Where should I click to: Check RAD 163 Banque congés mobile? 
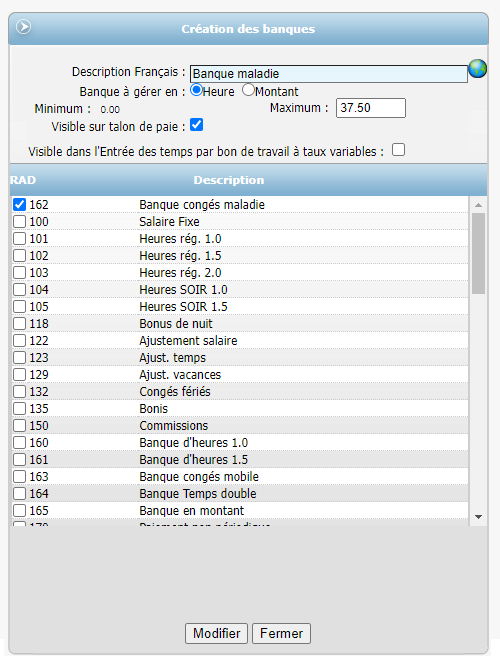pos(19,477)
